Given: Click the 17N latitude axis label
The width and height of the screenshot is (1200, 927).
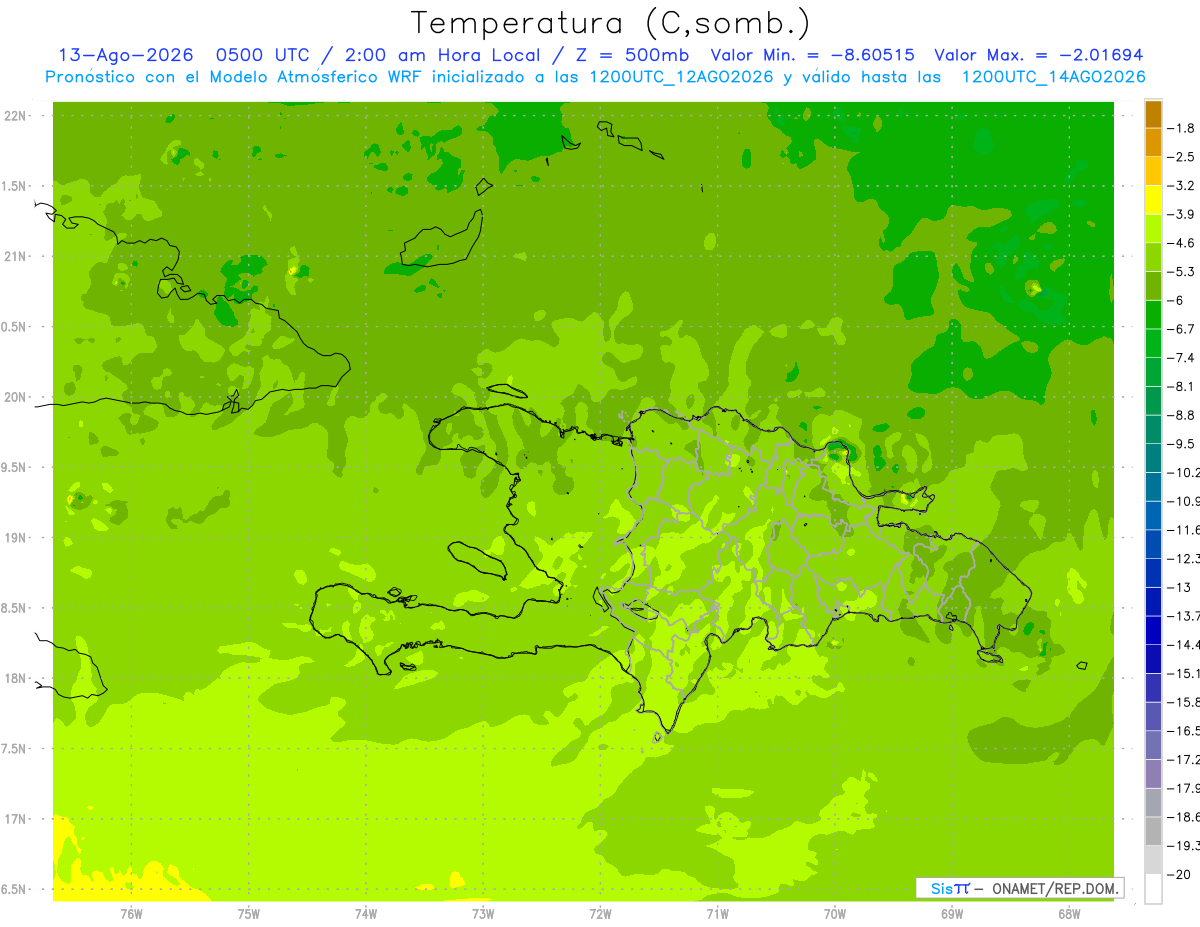Looking at the screenshot, I should tap(15, 820).
